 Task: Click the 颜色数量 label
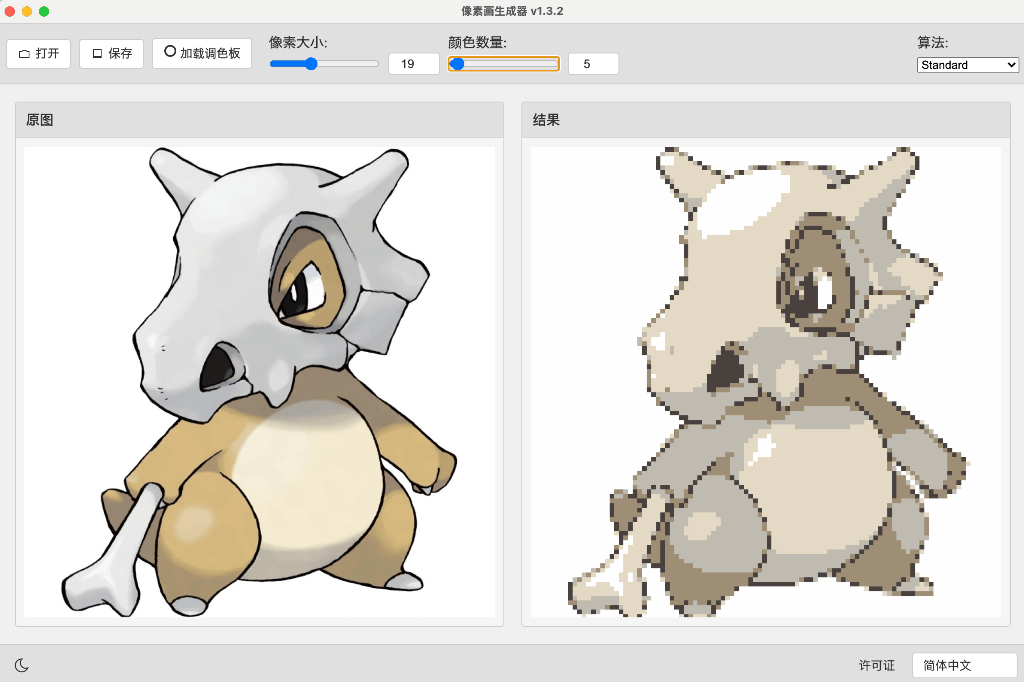coord(477,42)
